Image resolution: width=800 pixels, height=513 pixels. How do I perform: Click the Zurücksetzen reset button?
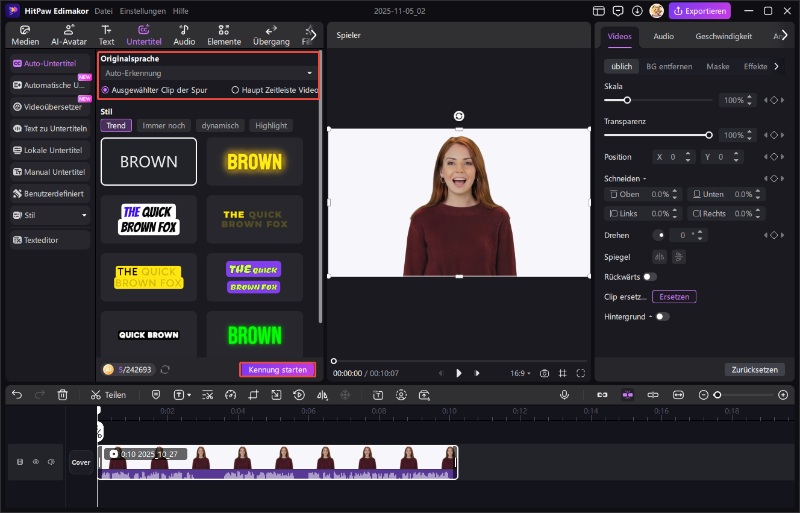(x=754, y=369)
